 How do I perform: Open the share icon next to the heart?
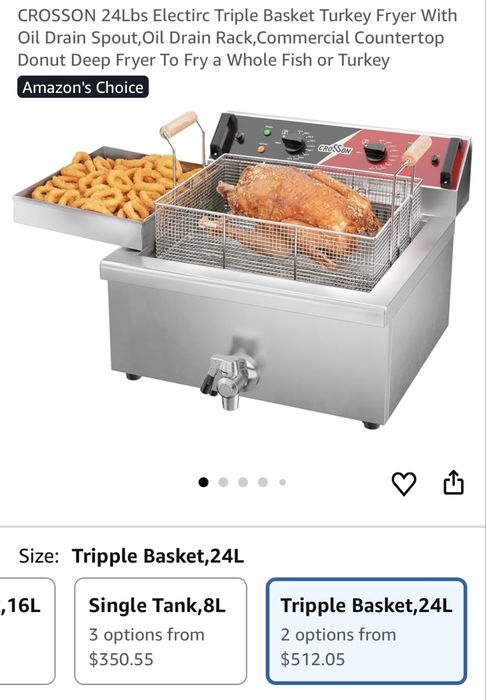453,482
